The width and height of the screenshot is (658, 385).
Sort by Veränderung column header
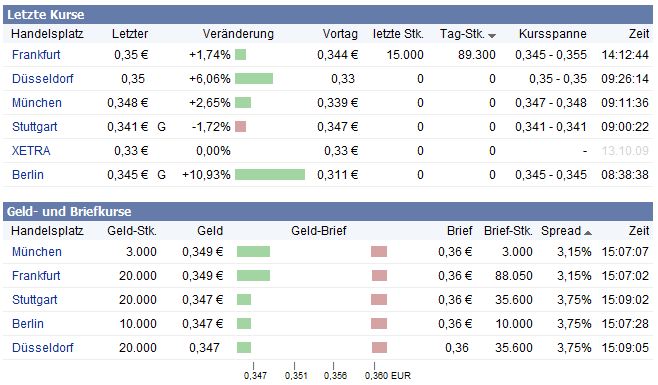[238, 34]
